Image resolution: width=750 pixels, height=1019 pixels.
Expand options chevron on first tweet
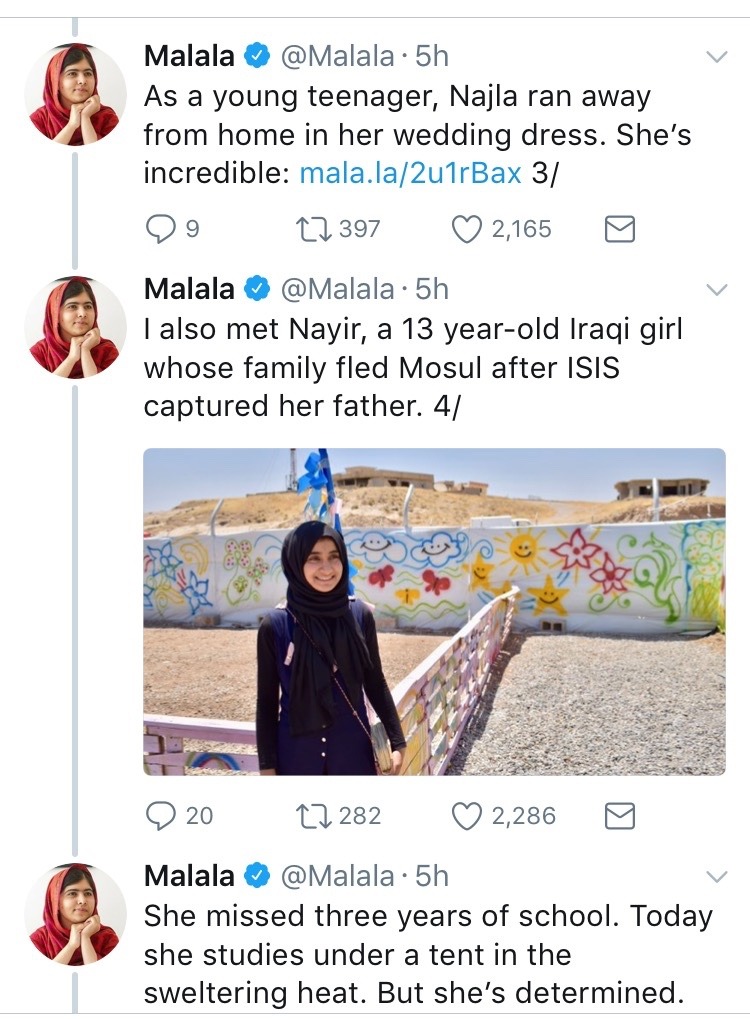coord(717,57)
